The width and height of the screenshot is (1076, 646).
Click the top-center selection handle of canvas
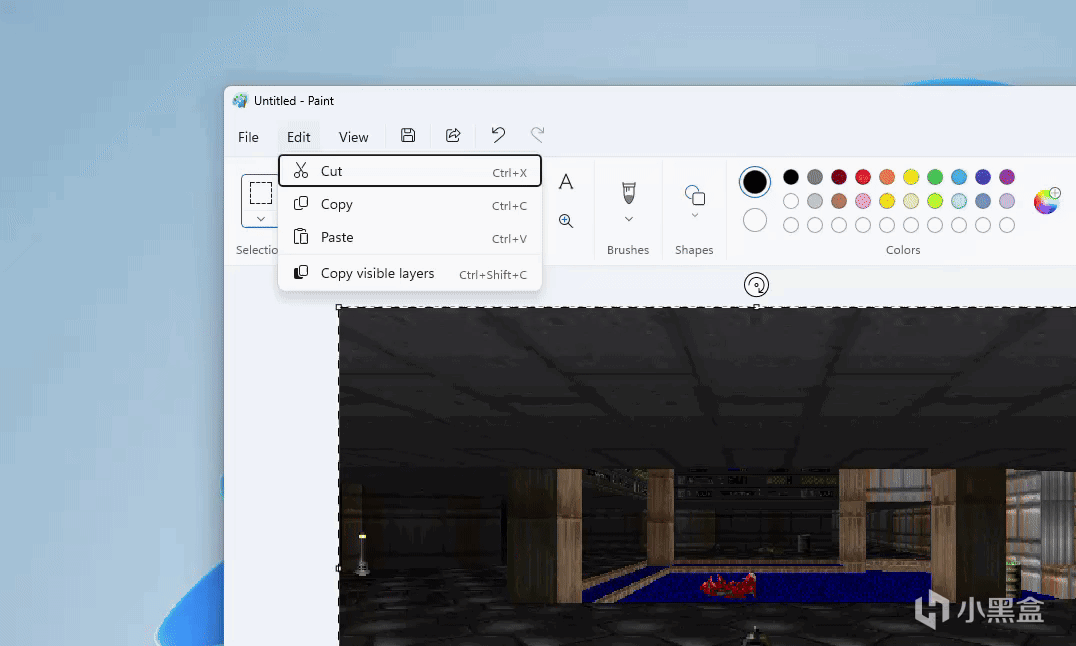pyautogui.click(x=756, y=307)
